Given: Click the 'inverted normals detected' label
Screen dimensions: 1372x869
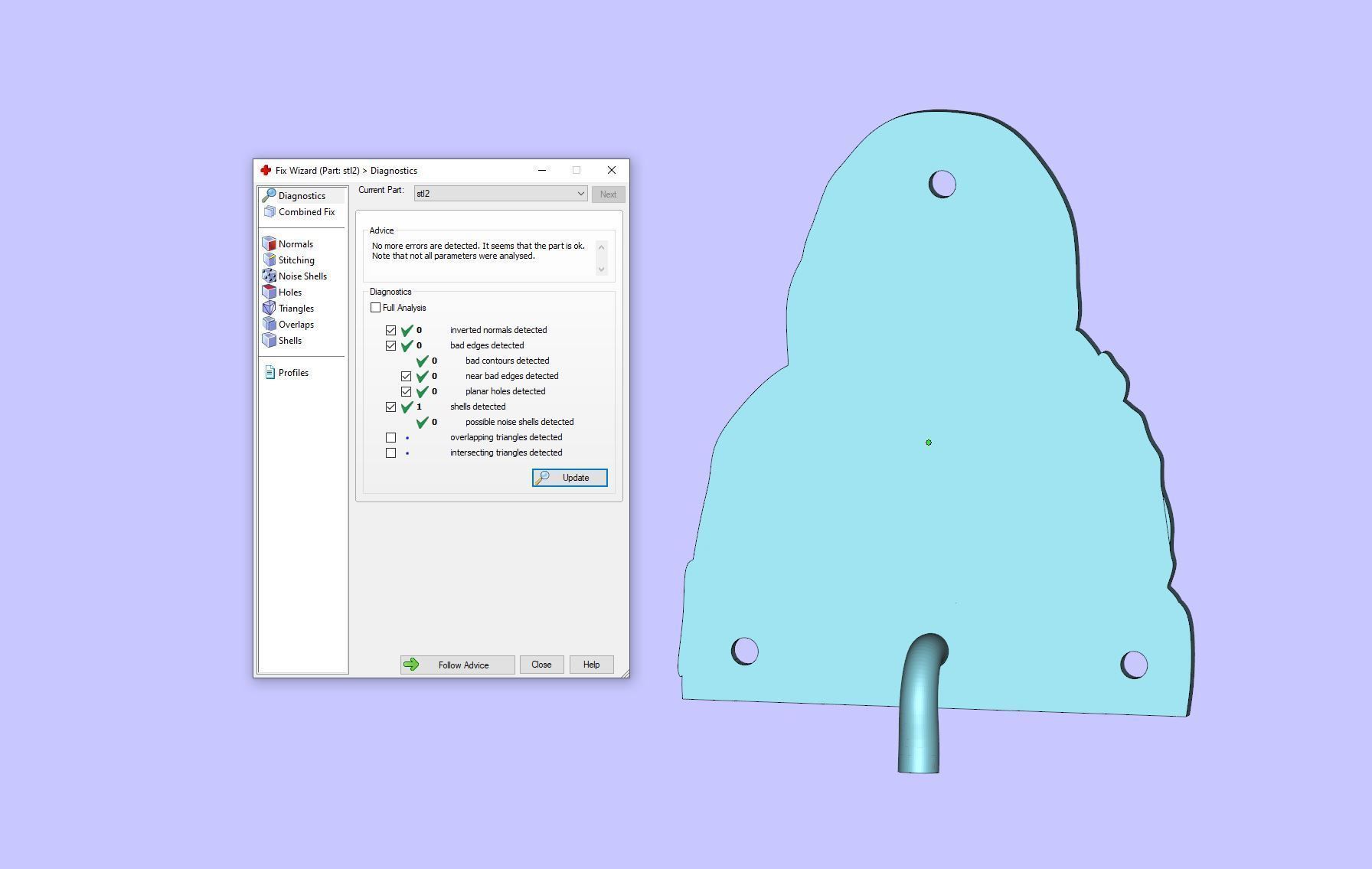Looking at the screenshot, I should (498, 330).
